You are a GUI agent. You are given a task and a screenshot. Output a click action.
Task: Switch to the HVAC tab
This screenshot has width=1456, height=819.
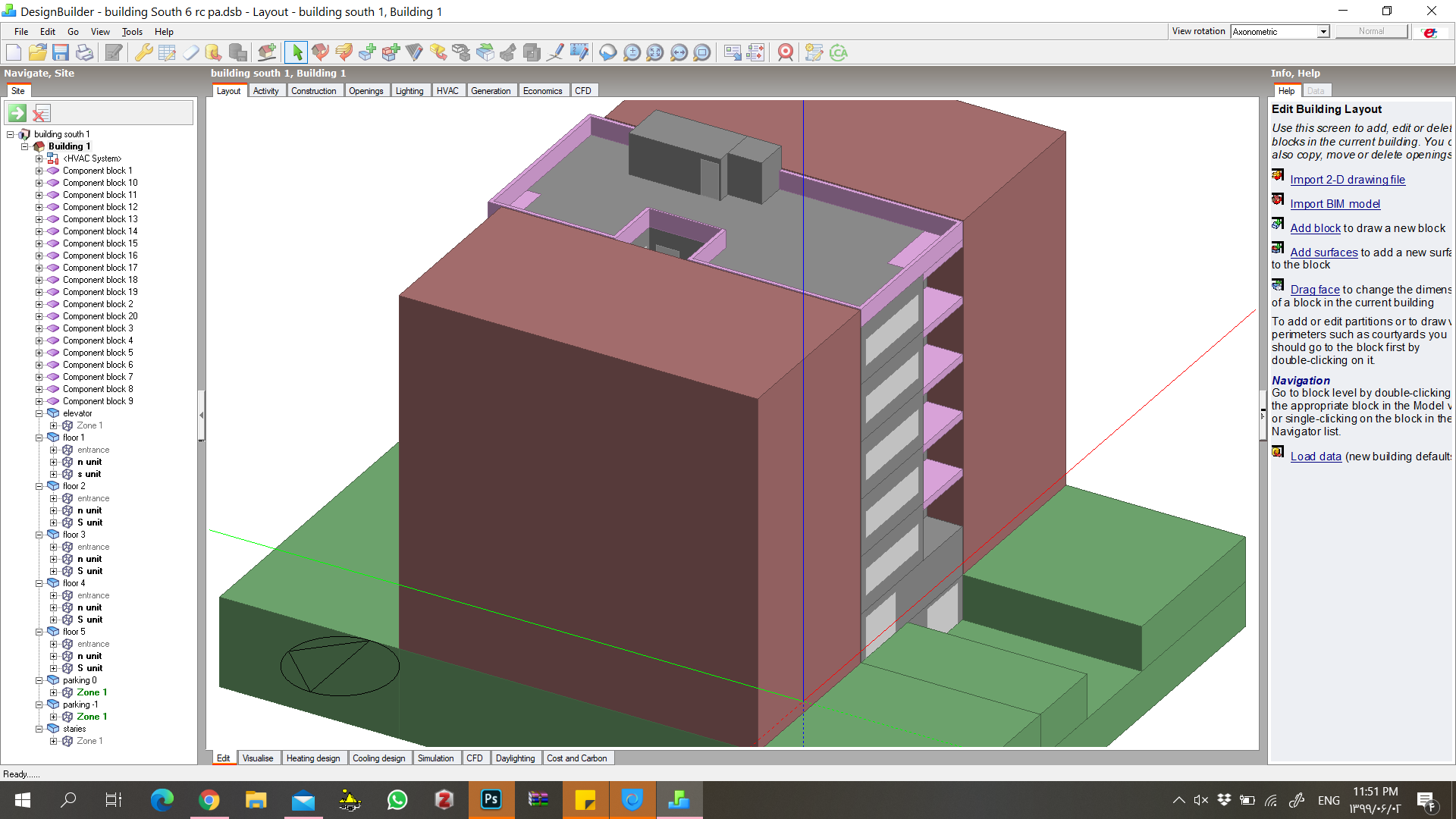[x=447, y=91]
